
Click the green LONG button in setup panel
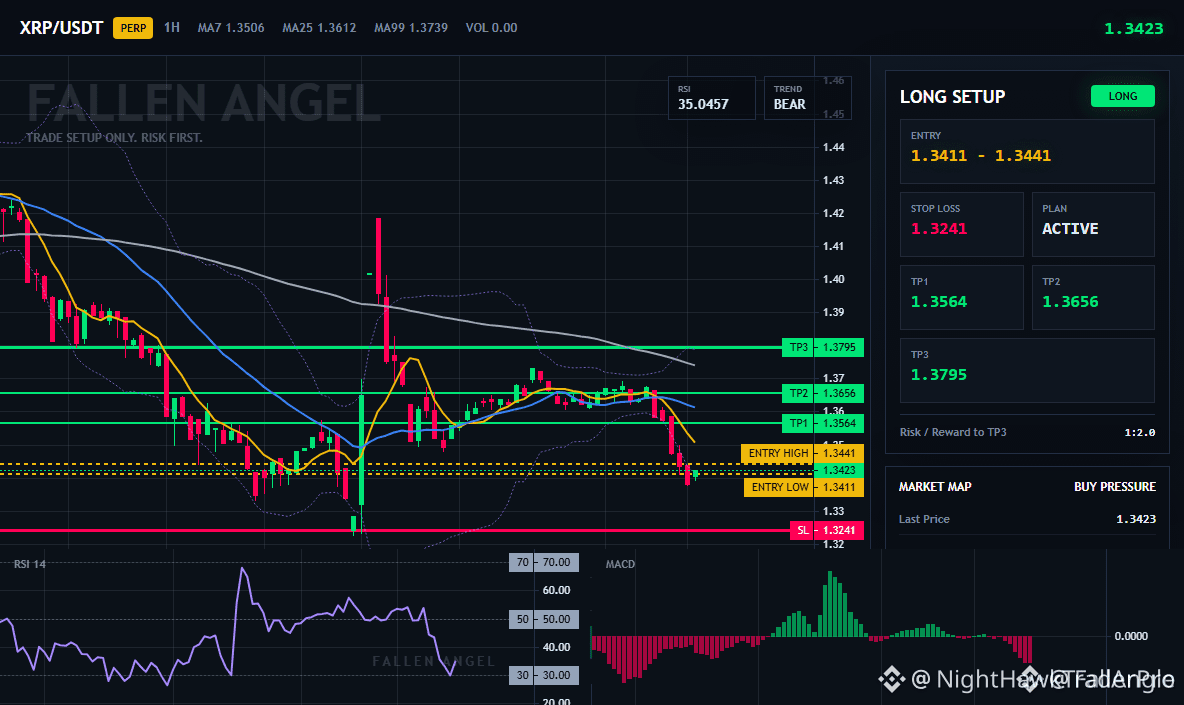pos(1123,96)
